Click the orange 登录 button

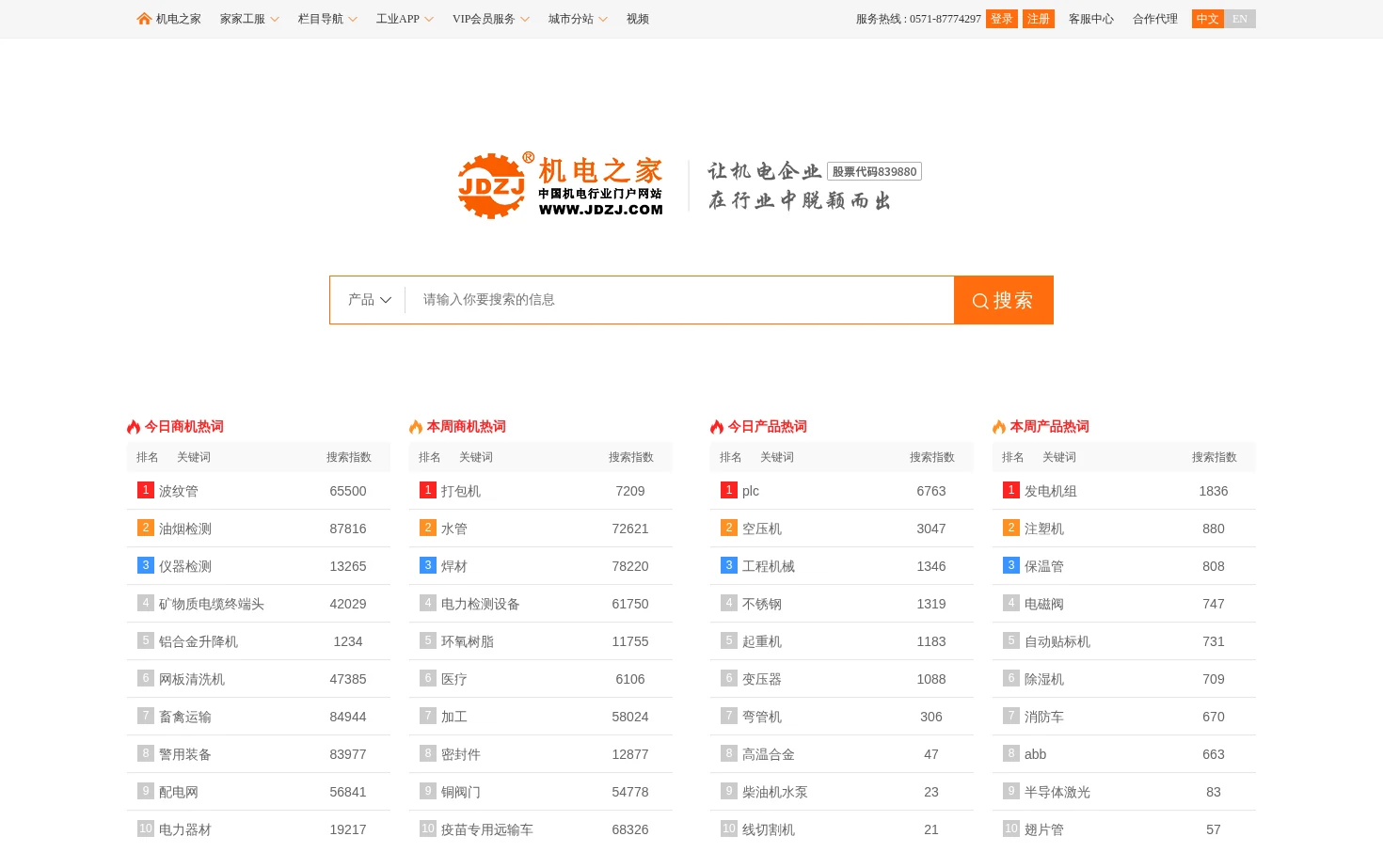click(1002, 19)
